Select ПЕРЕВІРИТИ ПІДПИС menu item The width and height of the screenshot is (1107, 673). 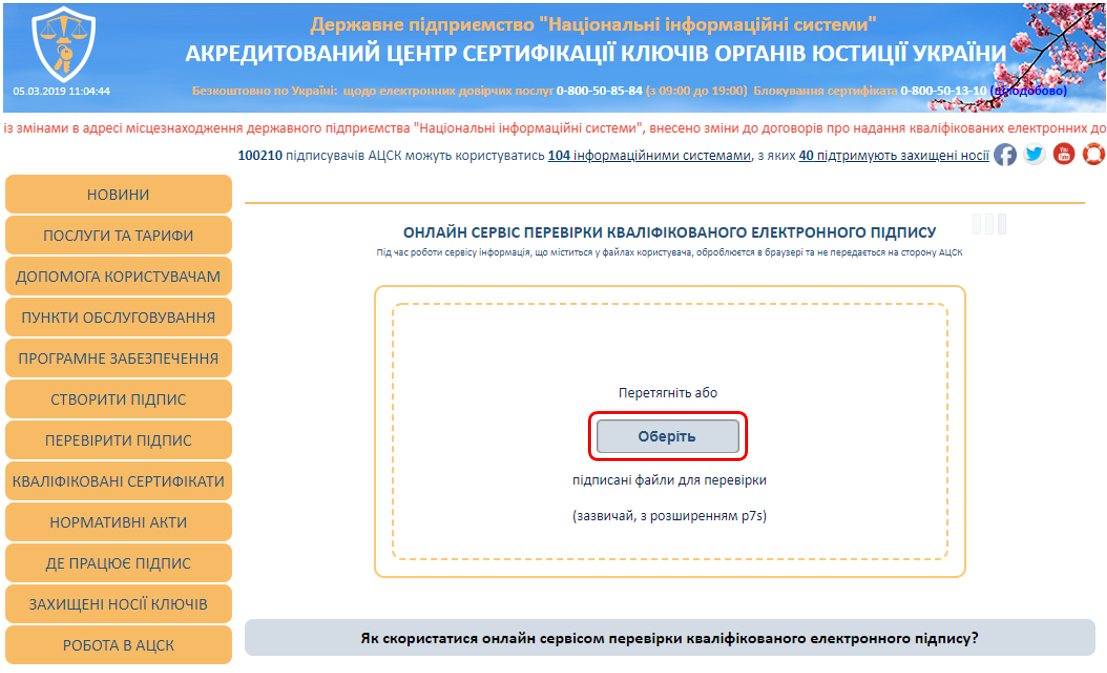[118, 441]
